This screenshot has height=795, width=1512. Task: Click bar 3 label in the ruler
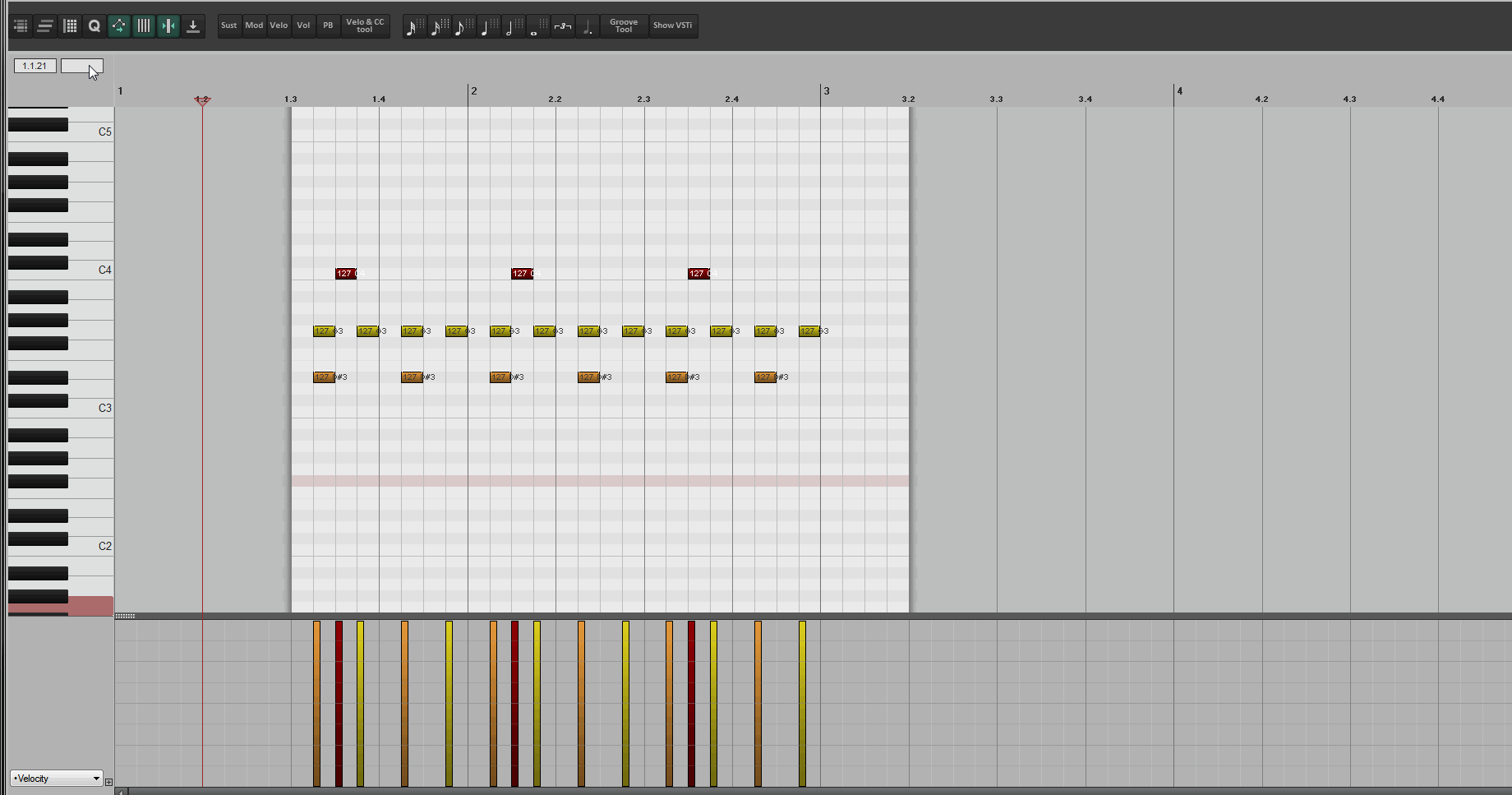(827, 90)
